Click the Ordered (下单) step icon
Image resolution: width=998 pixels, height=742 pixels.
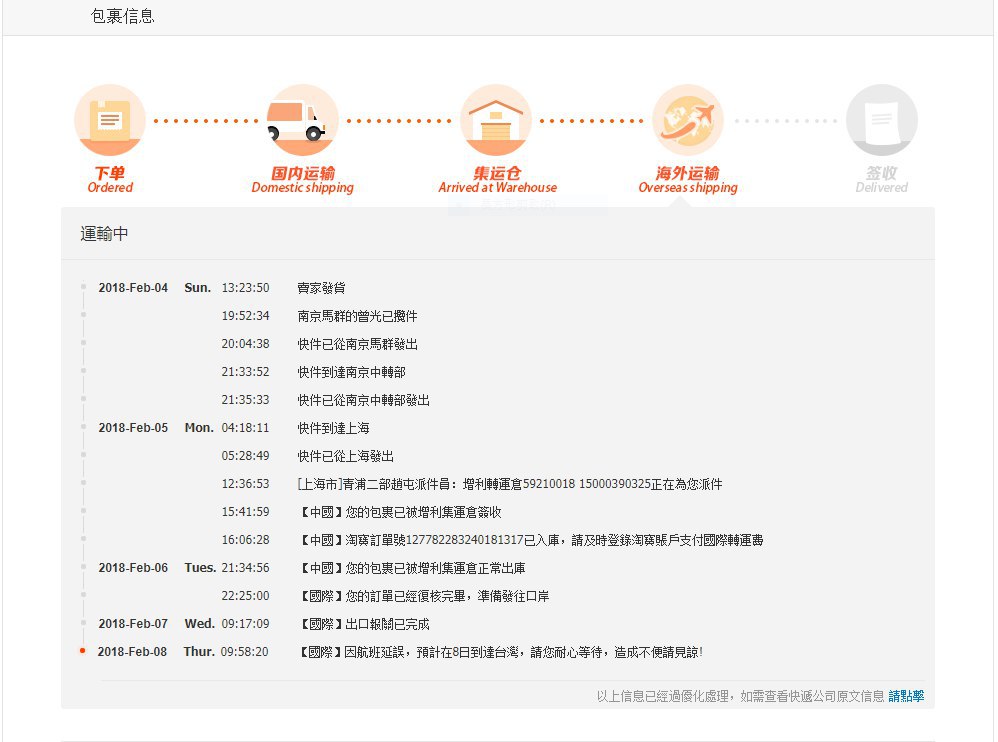[110, 120]
